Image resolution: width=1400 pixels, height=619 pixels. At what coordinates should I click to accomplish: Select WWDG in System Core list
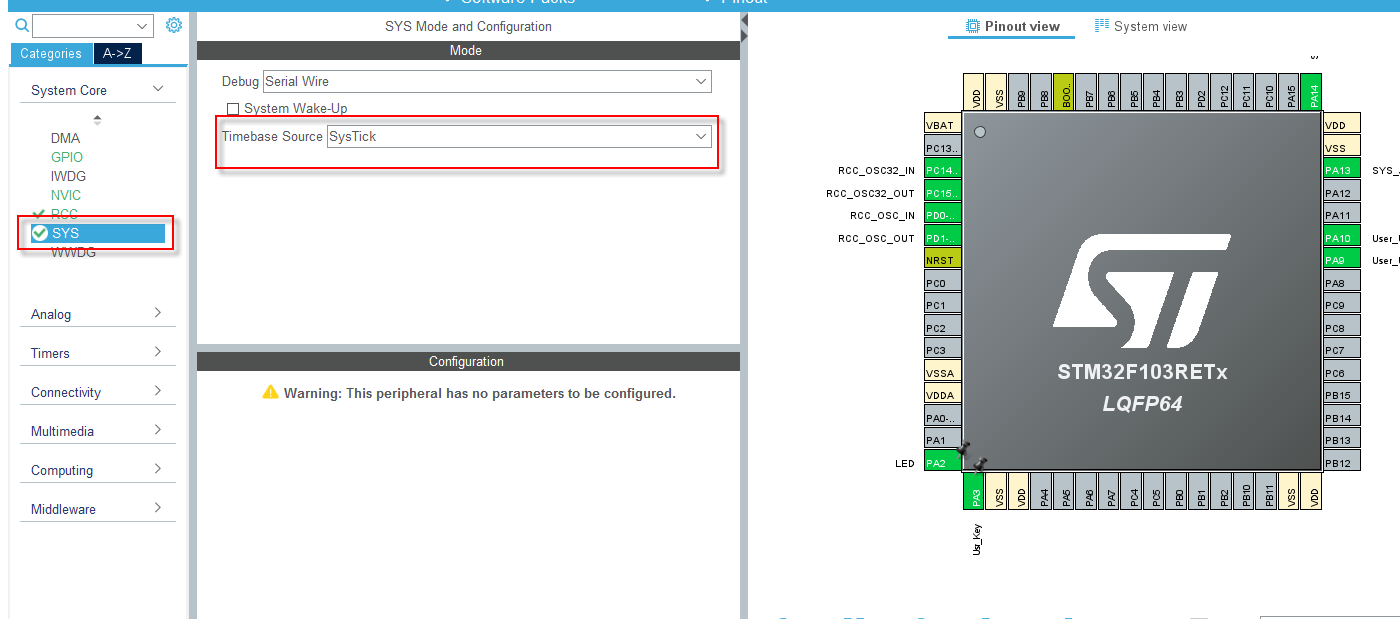click(74, 252)
